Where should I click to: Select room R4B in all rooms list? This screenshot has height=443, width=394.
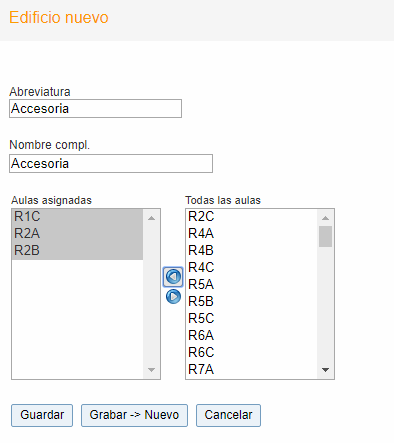252,251
